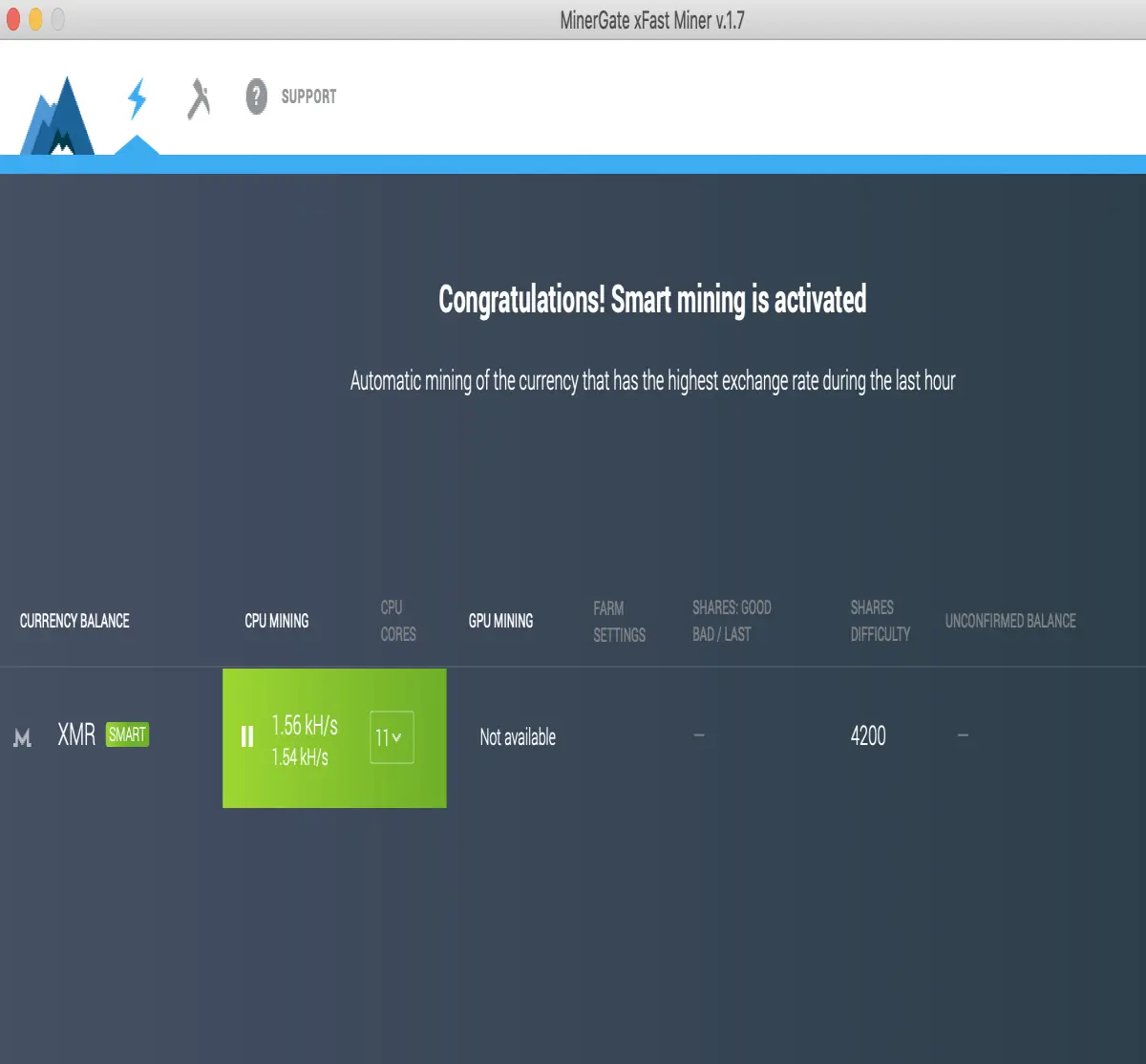Open the pickaxe Miner tab
This screenshot has width=1146, height=1064.
click(198, 98)
